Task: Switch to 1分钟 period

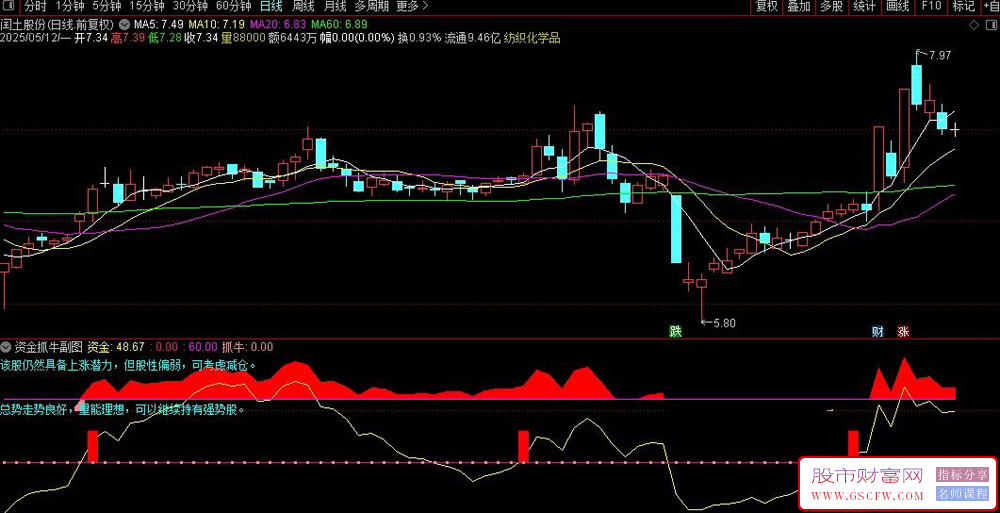Action: click(70, 6)
